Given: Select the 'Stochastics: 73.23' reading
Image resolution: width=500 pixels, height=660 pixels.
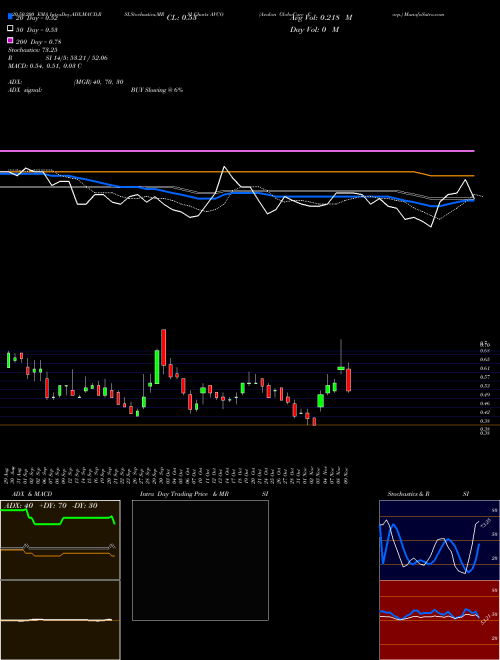Looking at the screenshot, I should click(32, 50).
